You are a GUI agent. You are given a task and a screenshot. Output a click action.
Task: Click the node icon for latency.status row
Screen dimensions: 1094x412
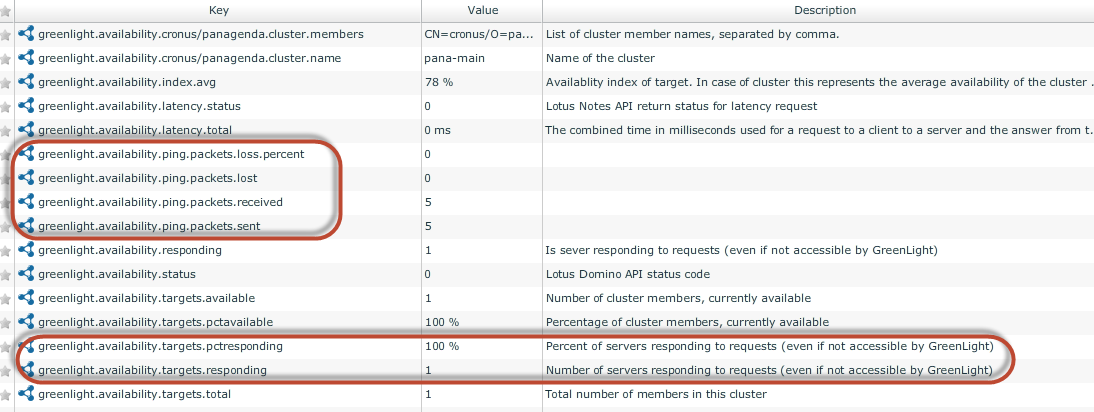(x=27, y=106)
